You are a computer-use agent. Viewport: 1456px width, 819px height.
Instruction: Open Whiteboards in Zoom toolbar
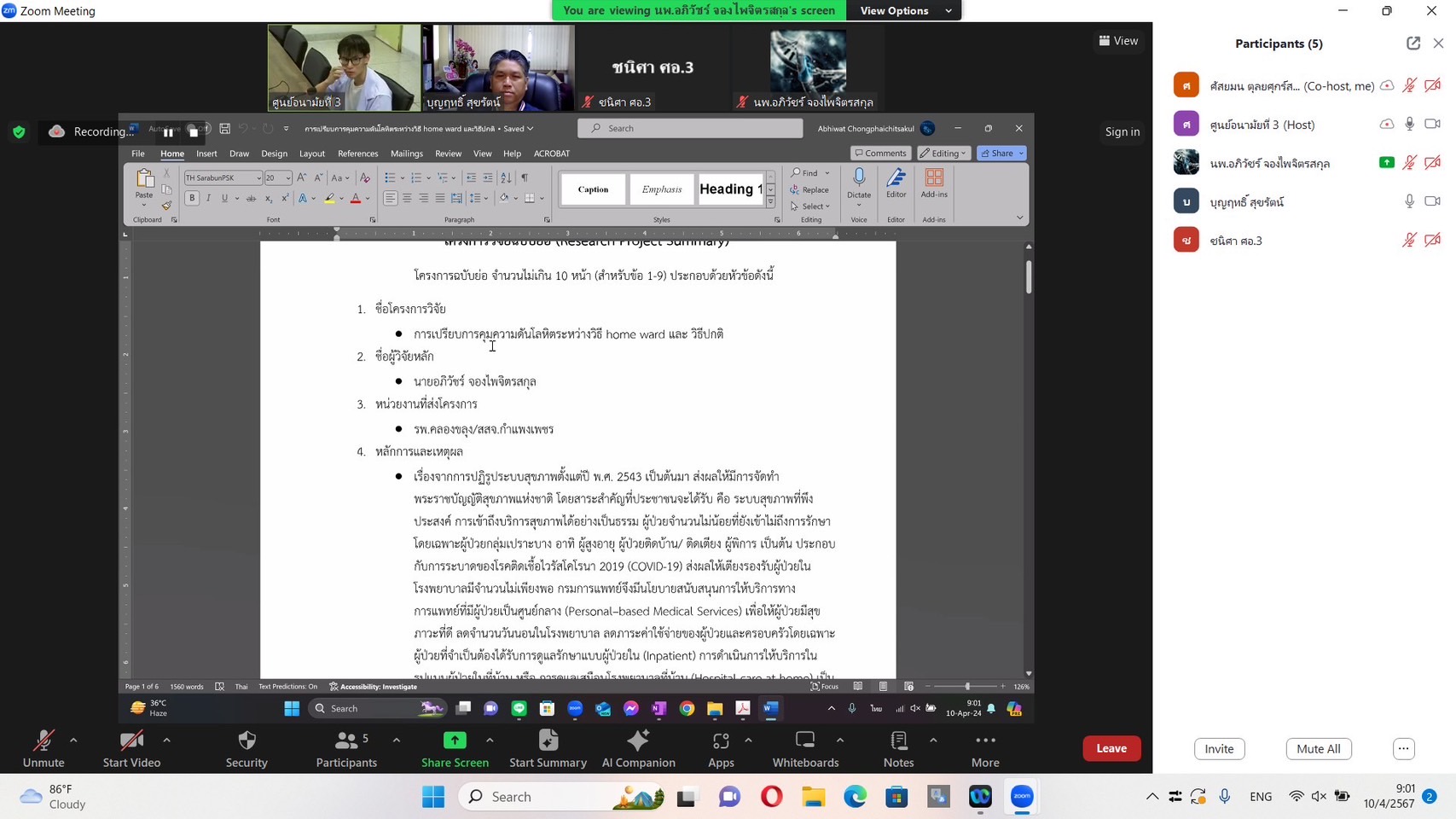[805, 748]
